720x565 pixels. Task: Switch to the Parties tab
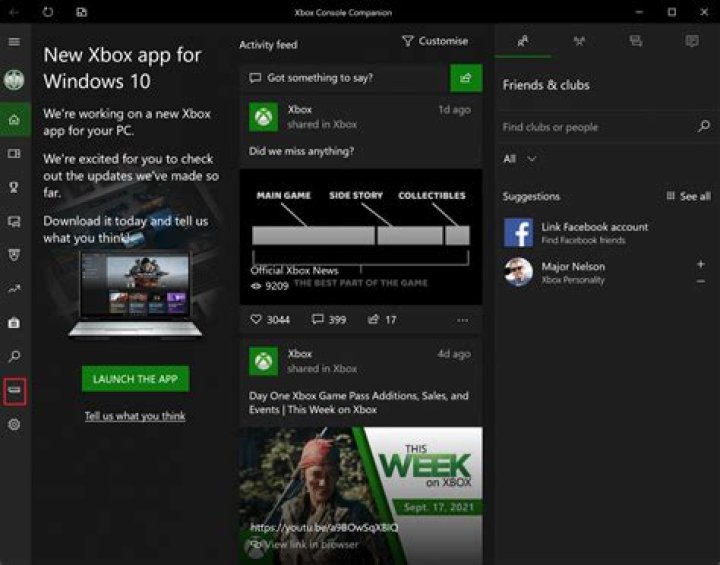pyautogui.click(x=578, y=41)
